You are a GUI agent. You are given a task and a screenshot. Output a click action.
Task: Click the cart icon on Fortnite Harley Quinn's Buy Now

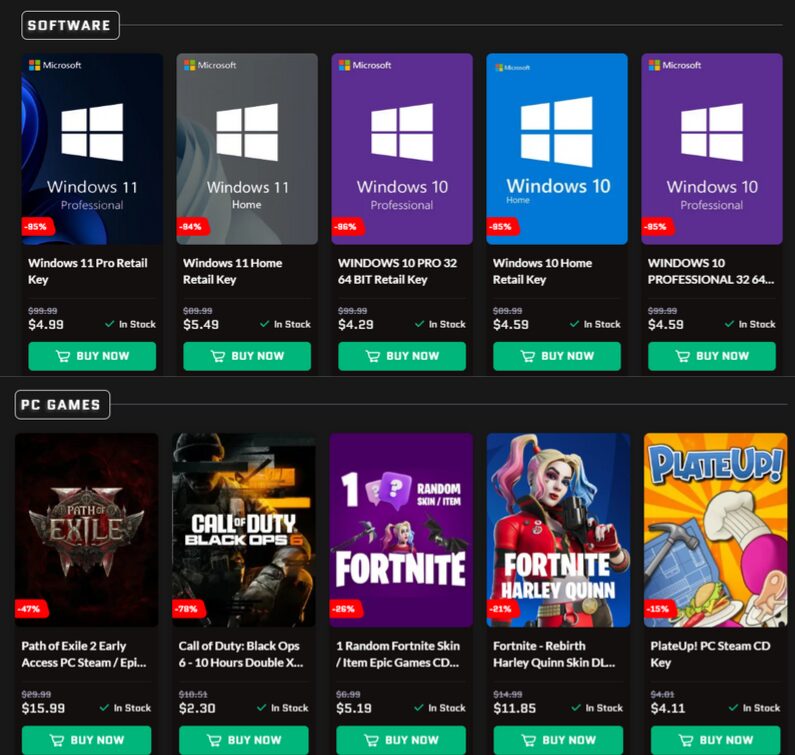[528, 740]
